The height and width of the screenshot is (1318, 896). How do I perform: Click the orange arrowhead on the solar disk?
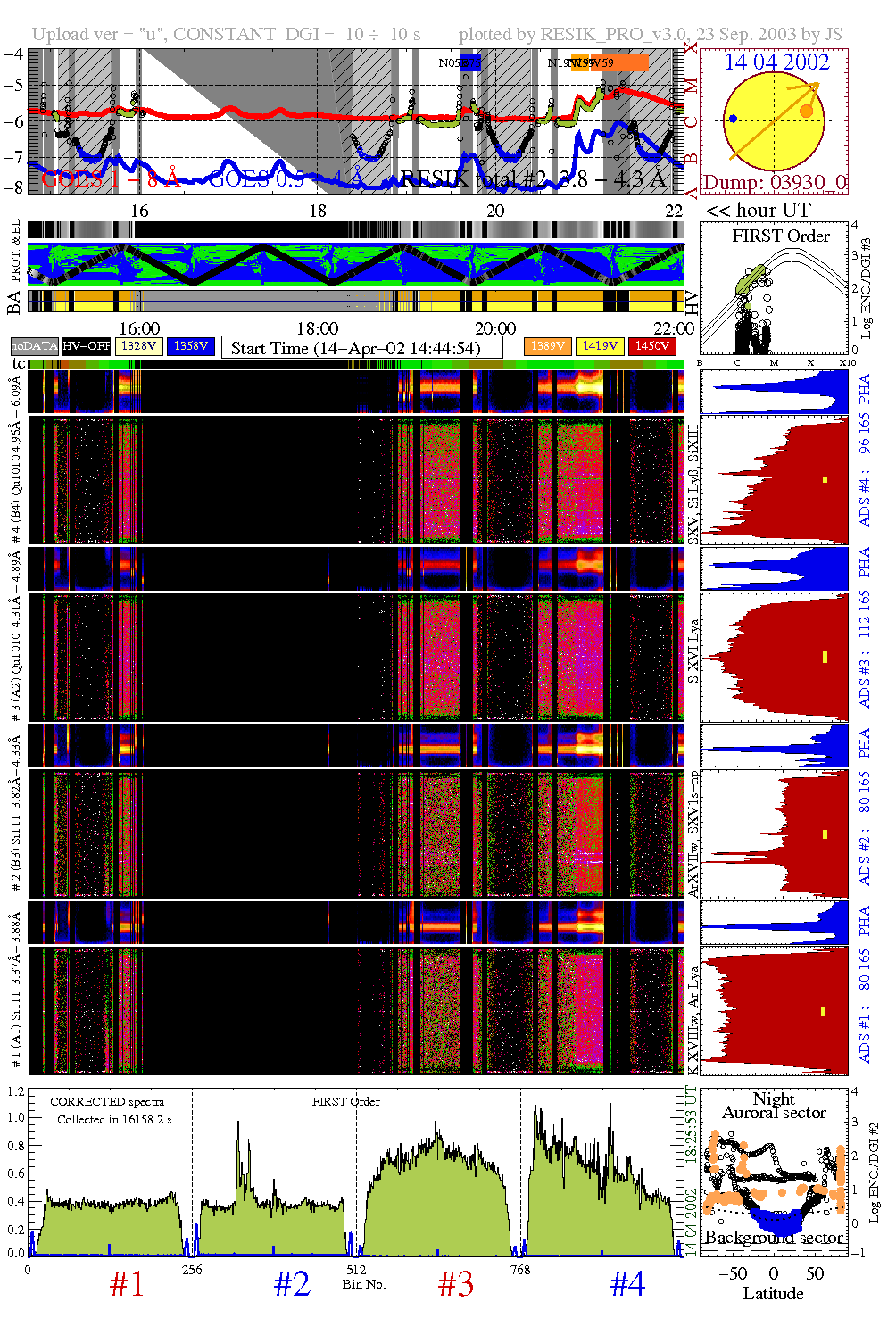813,86
